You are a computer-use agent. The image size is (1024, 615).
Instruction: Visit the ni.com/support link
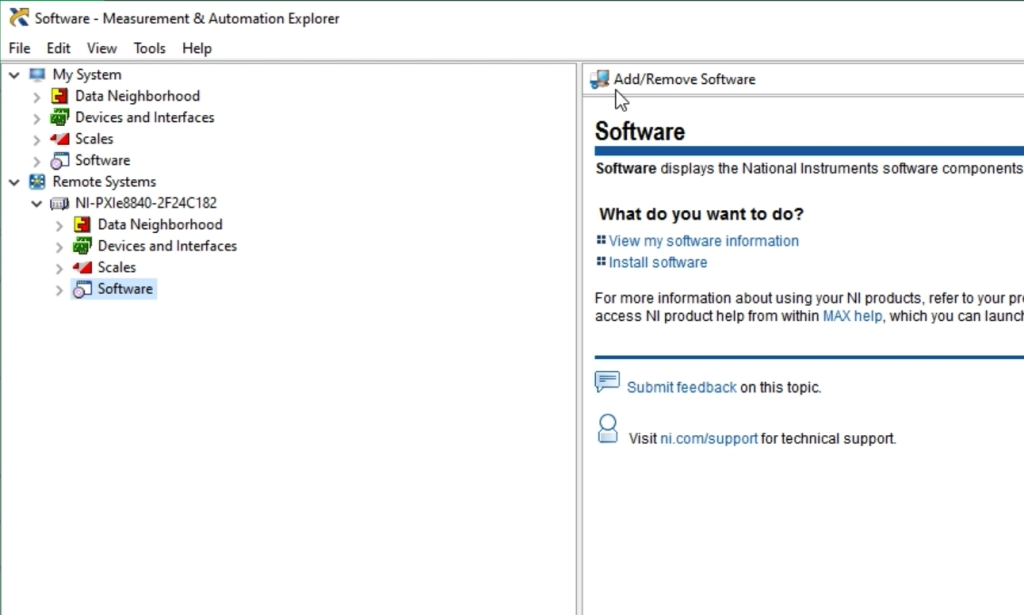[x=709, y=439]
